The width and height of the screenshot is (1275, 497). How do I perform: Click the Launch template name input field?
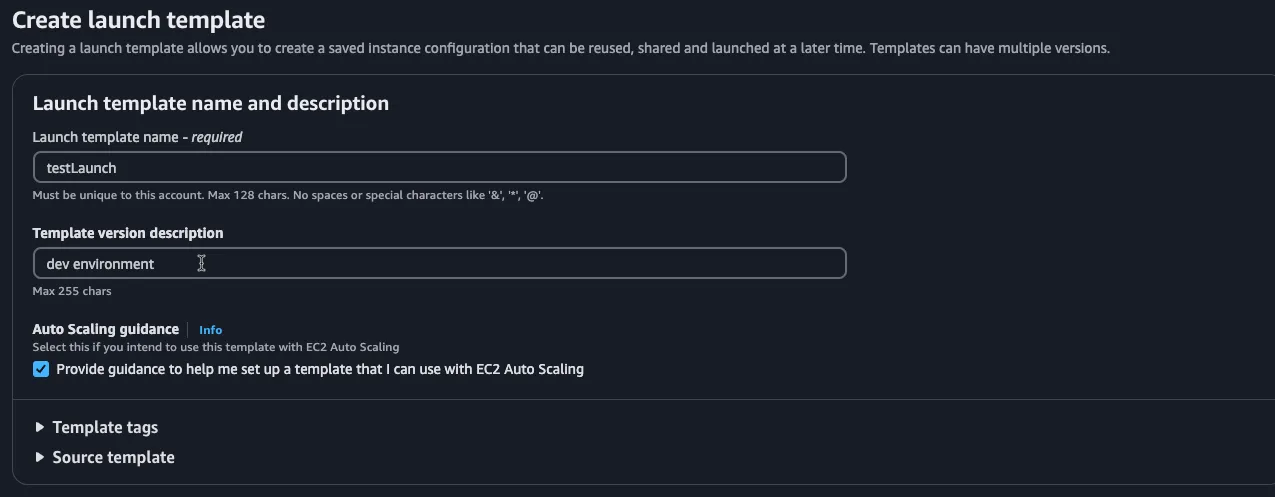[440, 167]
